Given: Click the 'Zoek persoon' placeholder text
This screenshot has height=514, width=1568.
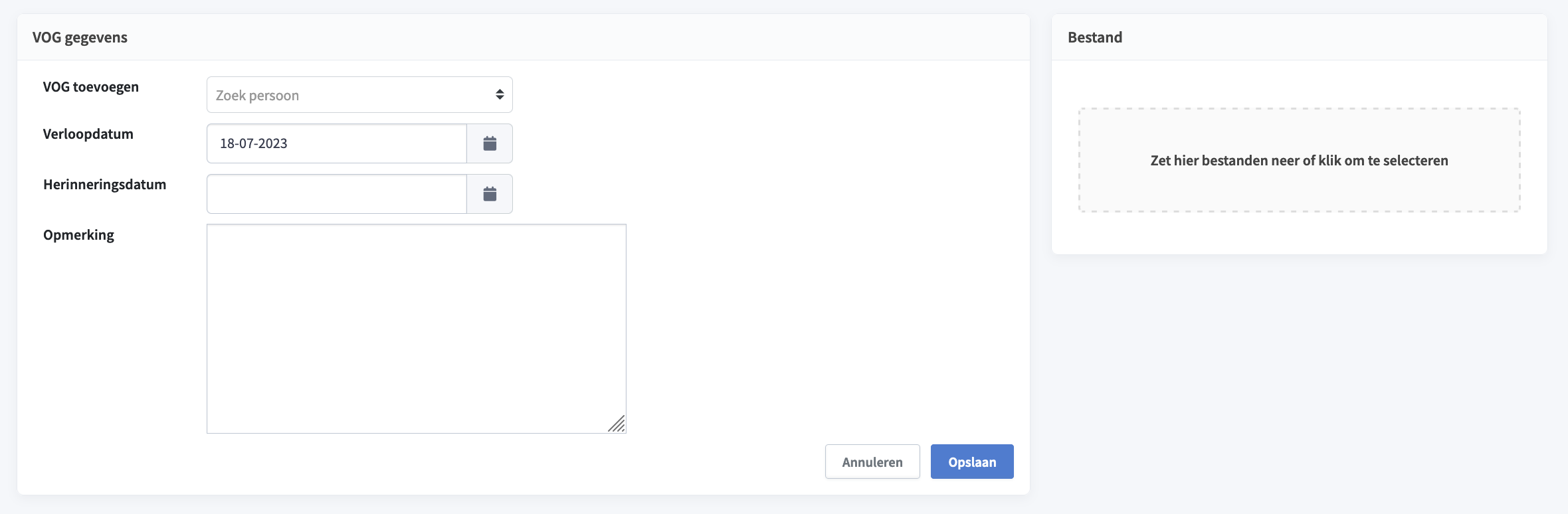Looking at the screenshot, I should pos(257,96).
